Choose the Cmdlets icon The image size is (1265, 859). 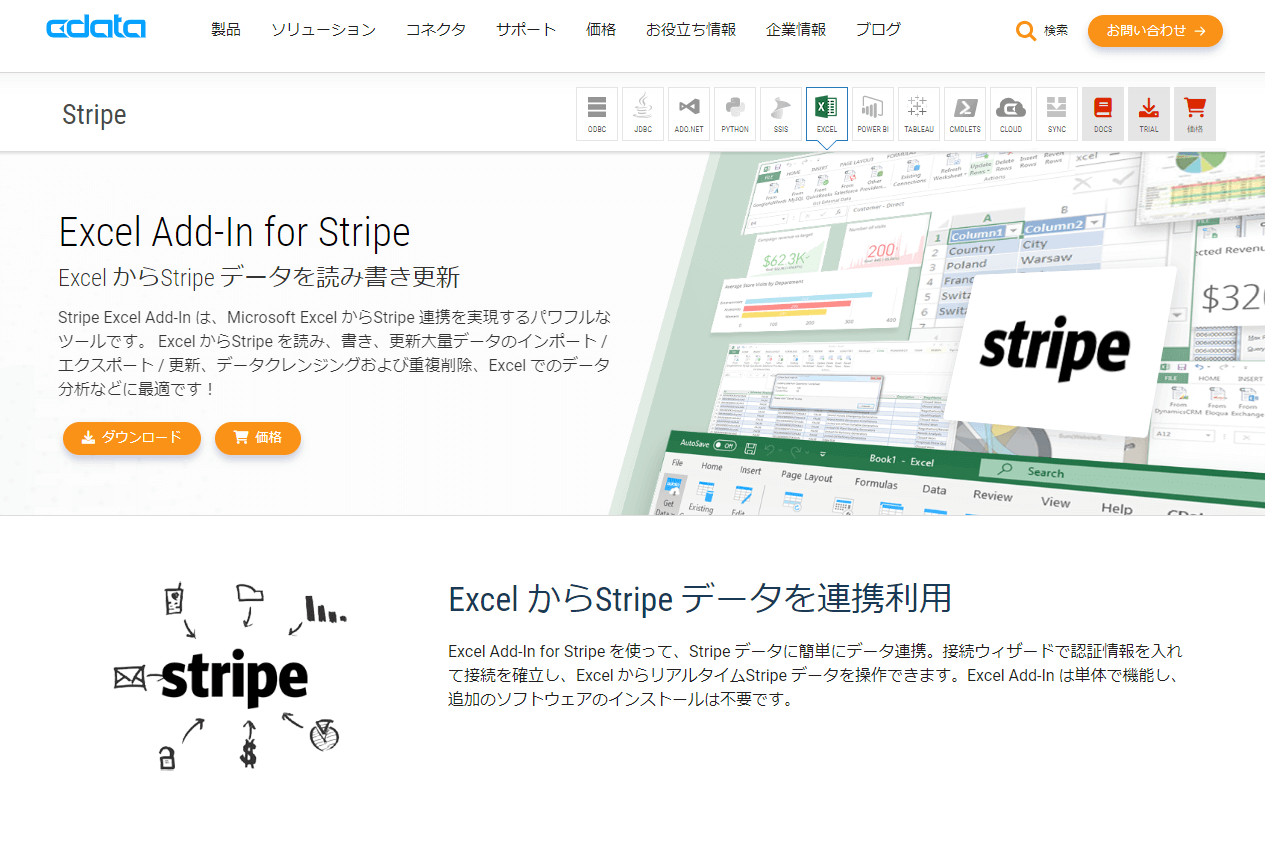[x=965, y=114]
